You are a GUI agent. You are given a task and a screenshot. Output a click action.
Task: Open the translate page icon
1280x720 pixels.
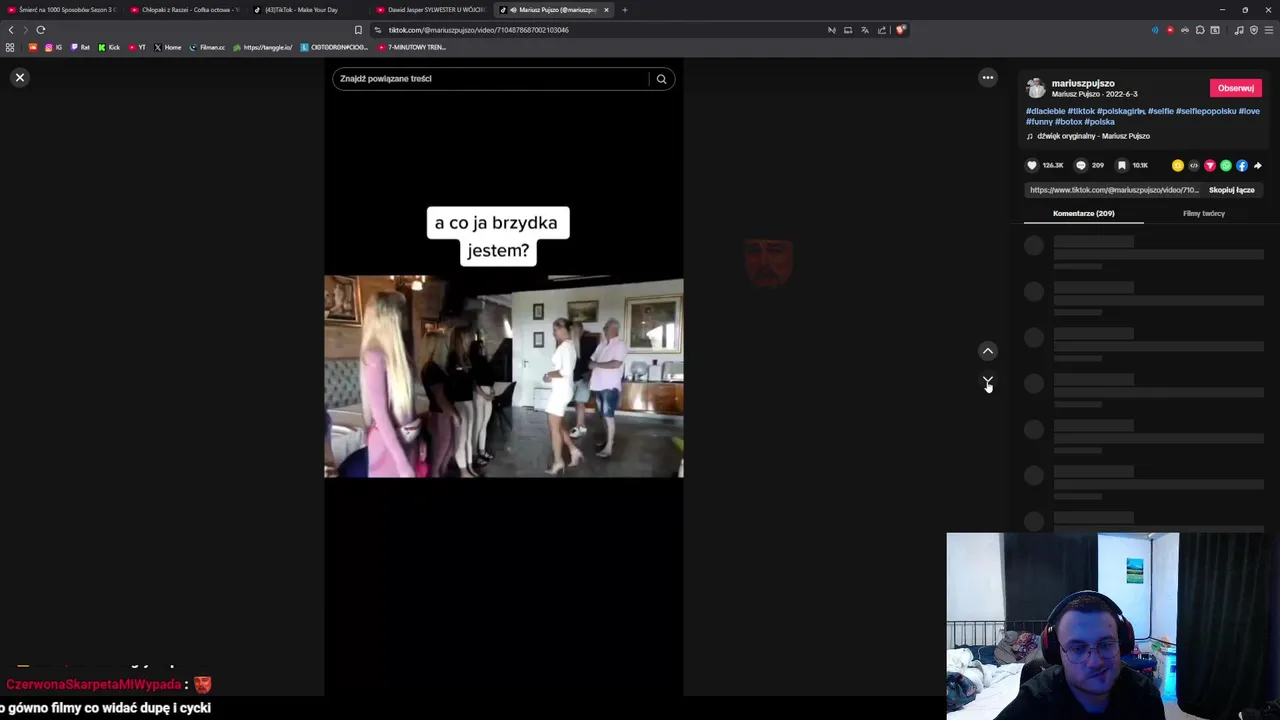865,30
